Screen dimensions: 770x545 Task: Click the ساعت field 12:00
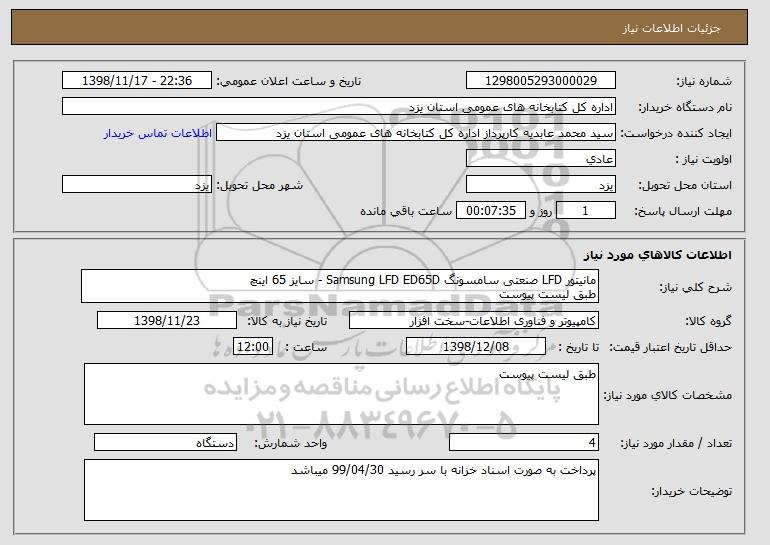pyautogui.click(x=253, y=347)
